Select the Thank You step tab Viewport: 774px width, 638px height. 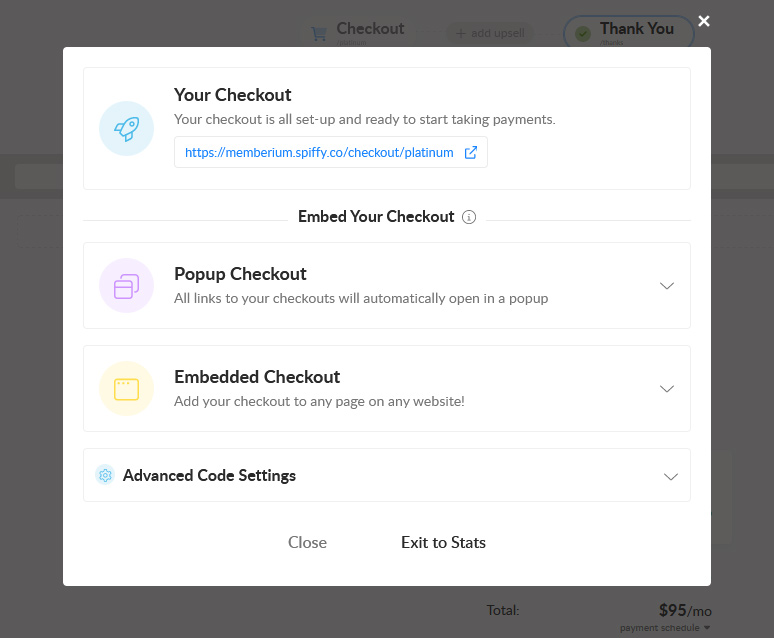tap(629, 33)
